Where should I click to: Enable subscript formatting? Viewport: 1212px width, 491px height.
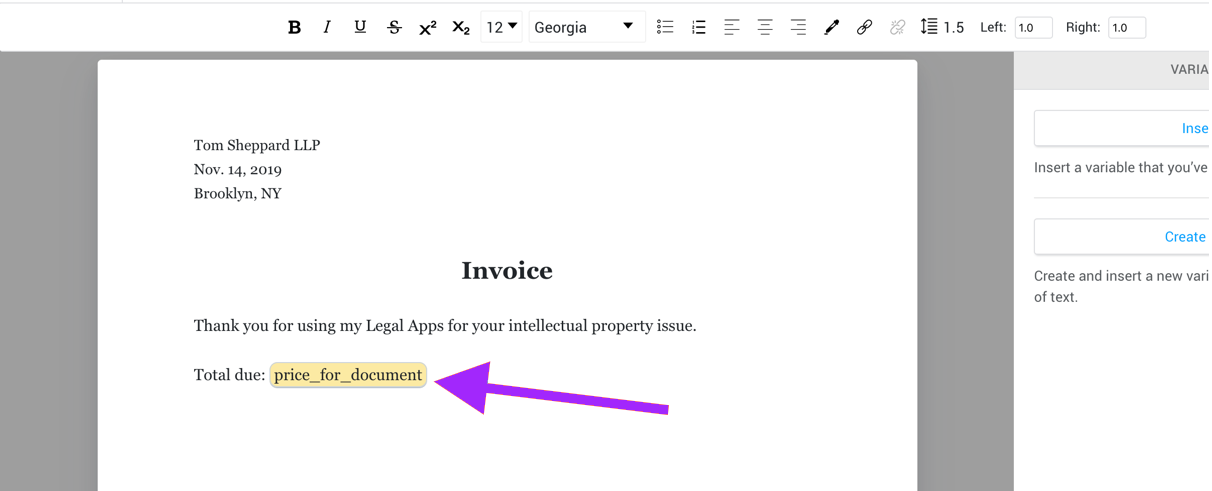coord(461,28)
